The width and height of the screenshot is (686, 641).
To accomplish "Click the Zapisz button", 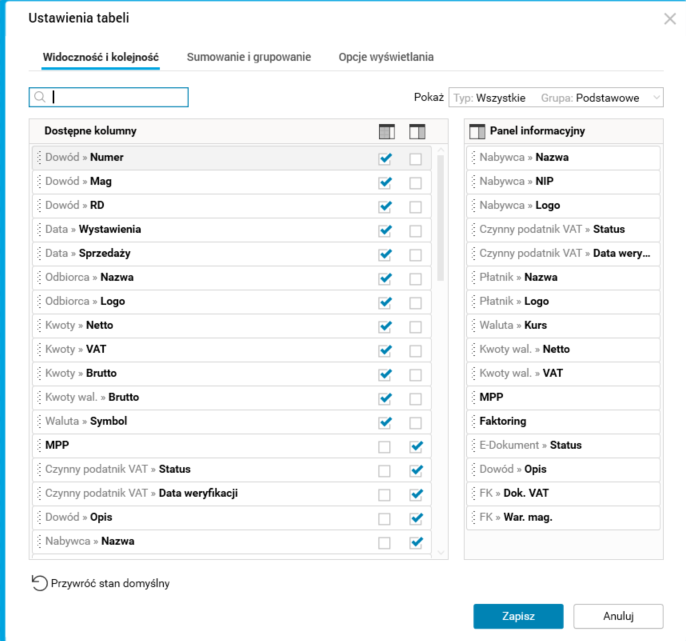I will point(518,616).
